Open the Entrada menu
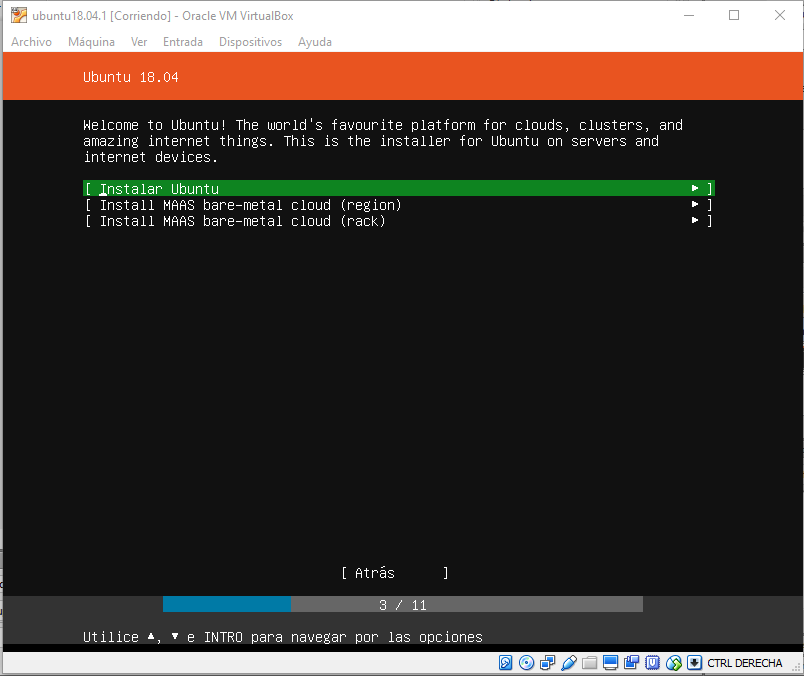The height and width of the screenshot is (676, 804). tap(183, 42)
